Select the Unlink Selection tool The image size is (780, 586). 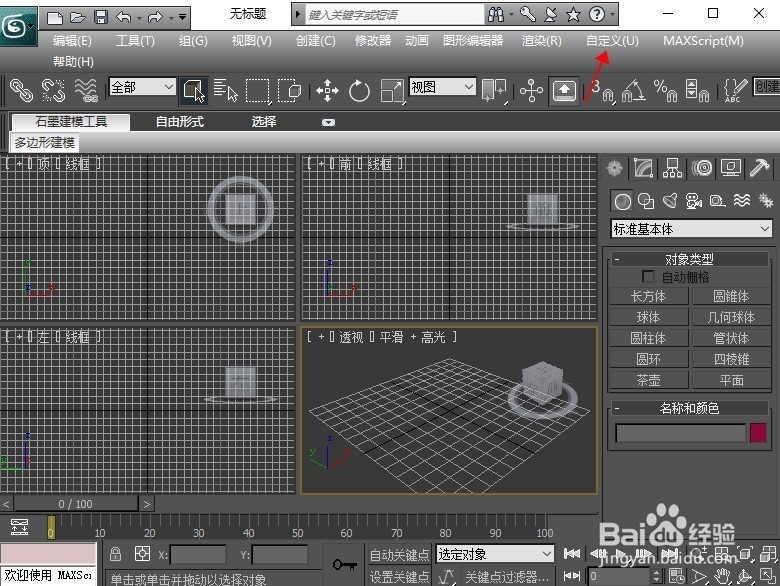pos(53,91)
